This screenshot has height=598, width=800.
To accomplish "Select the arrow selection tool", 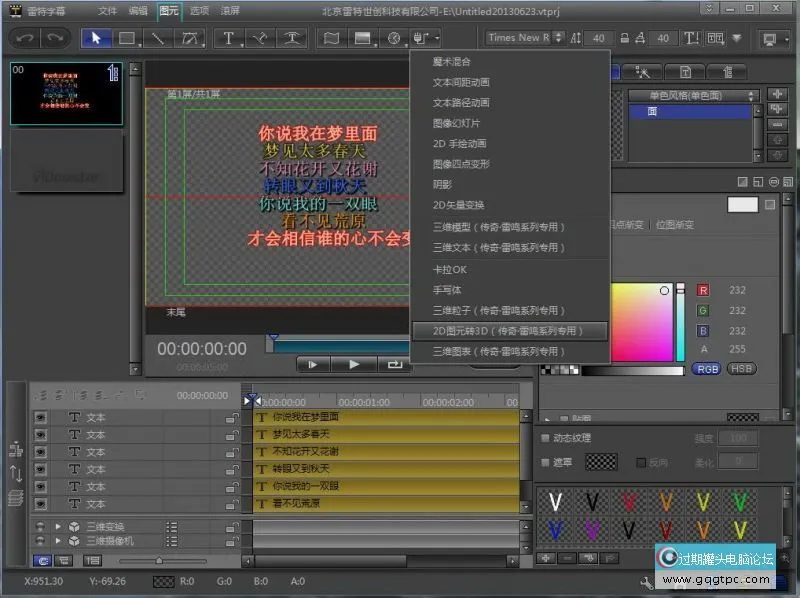I will (96, 37).
